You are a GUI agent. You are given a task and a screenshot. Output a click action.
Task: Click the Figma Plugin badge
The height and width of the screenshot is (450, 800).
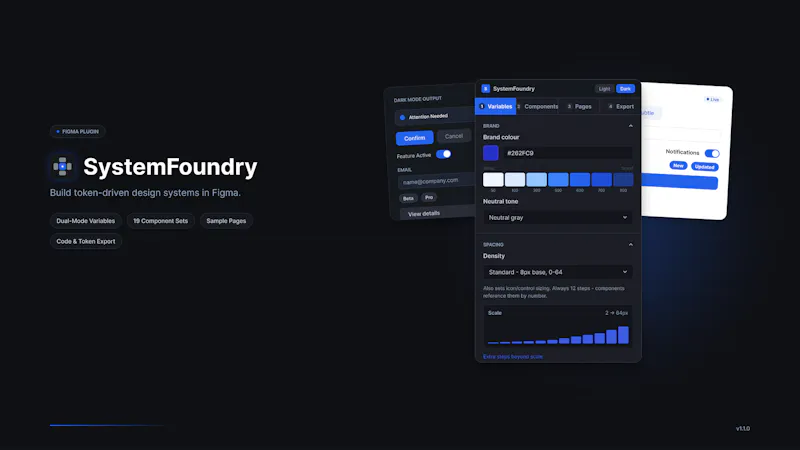click(78, 132)
